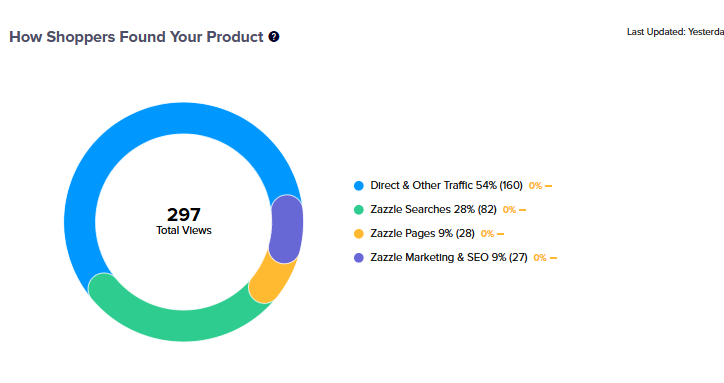Viewport: 724px width, 383px height.
Task: Click the purple Zazzle Marketing & SEO dot
Action: 359,258
